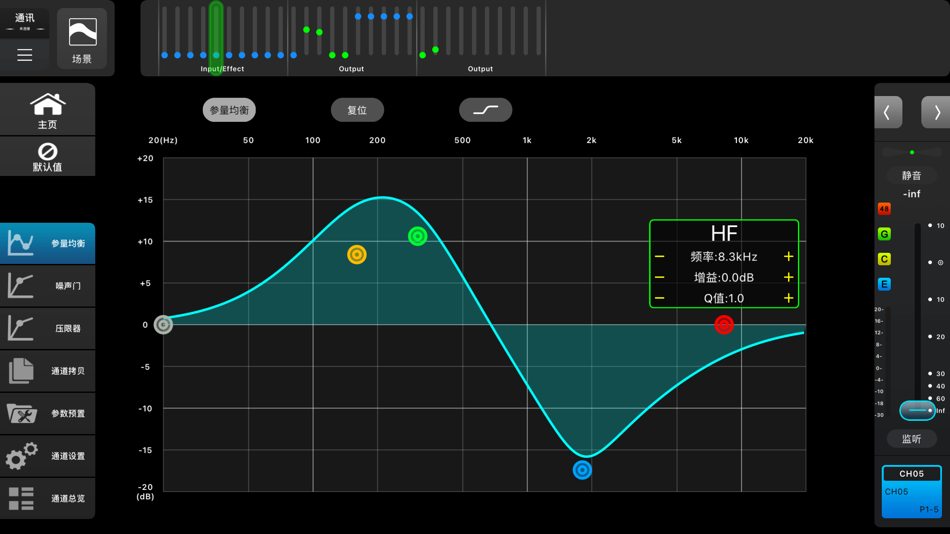Toggle 监听 monitor button
The image size is (950, 534).
[911, 439]
